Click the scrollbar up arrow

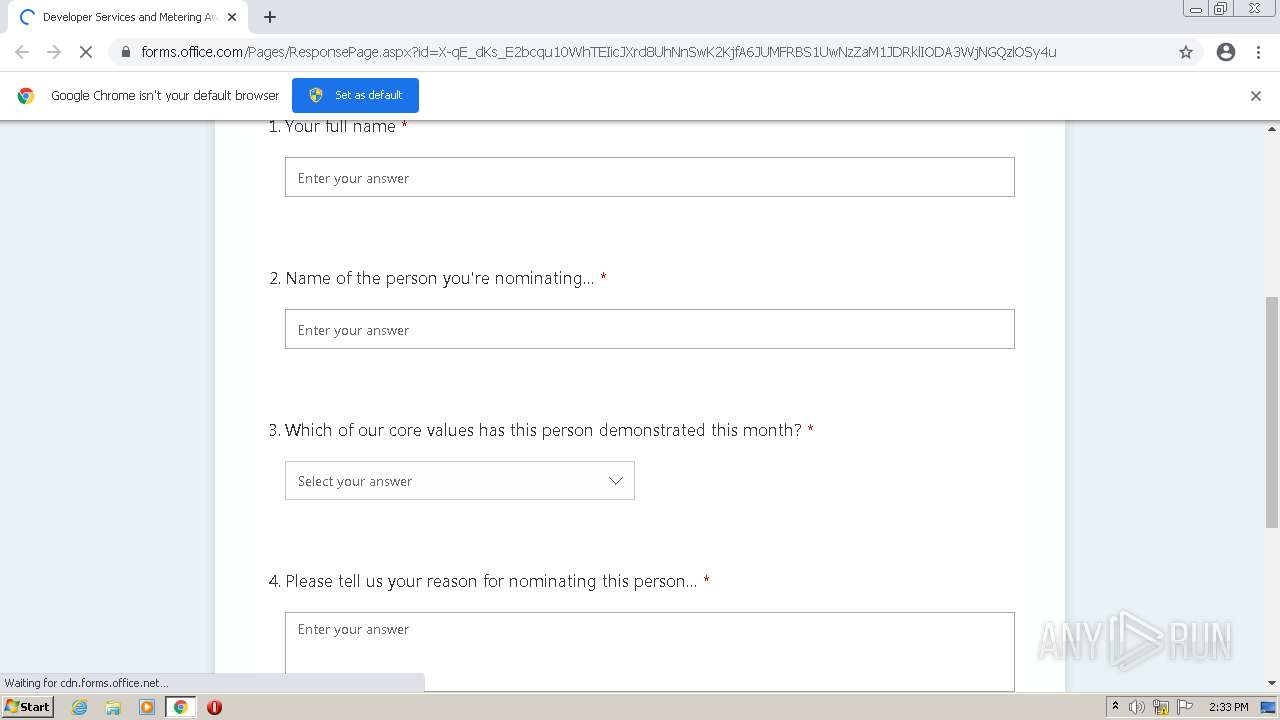(x=1272, y=129)
